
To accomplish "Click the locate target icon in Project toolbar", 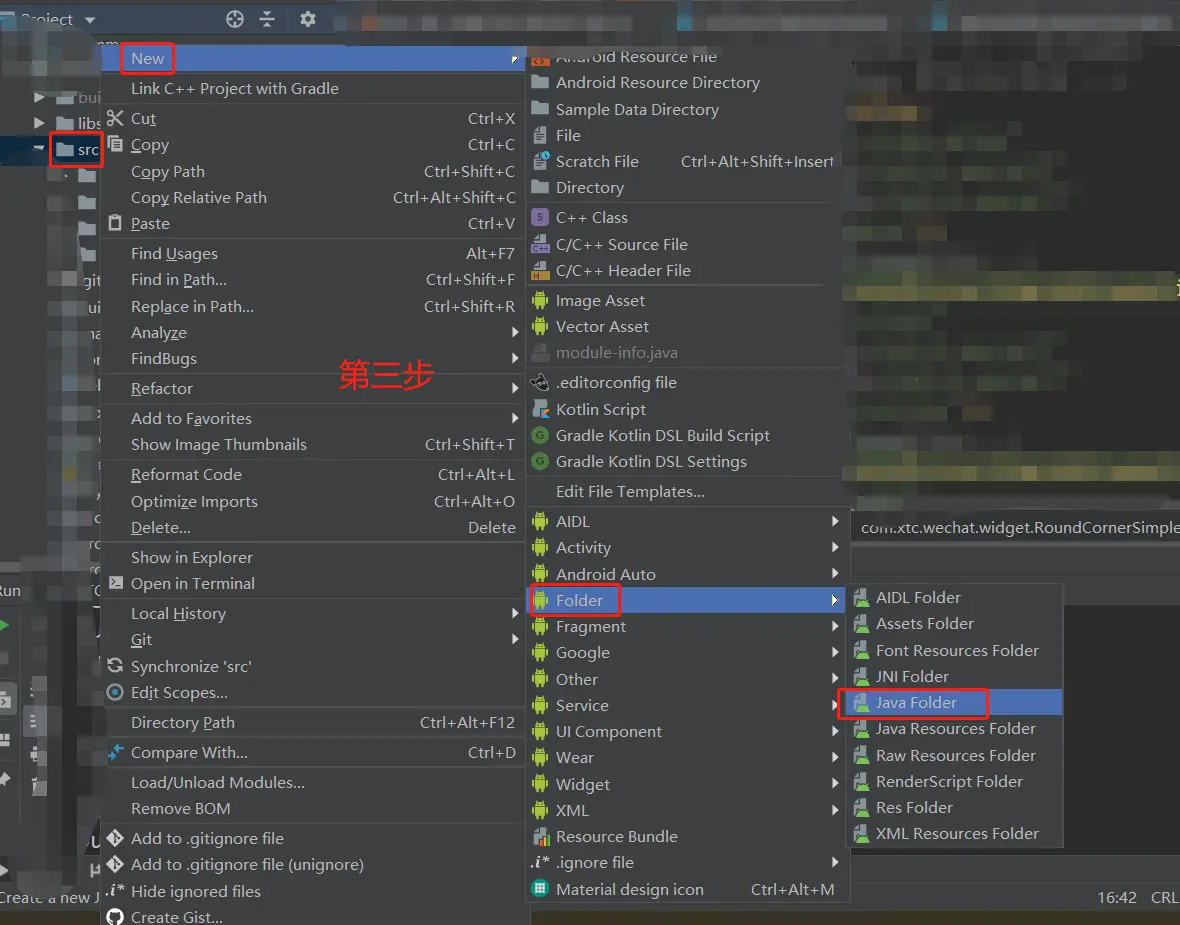I will pyautogui.click(x=235, y=19).
